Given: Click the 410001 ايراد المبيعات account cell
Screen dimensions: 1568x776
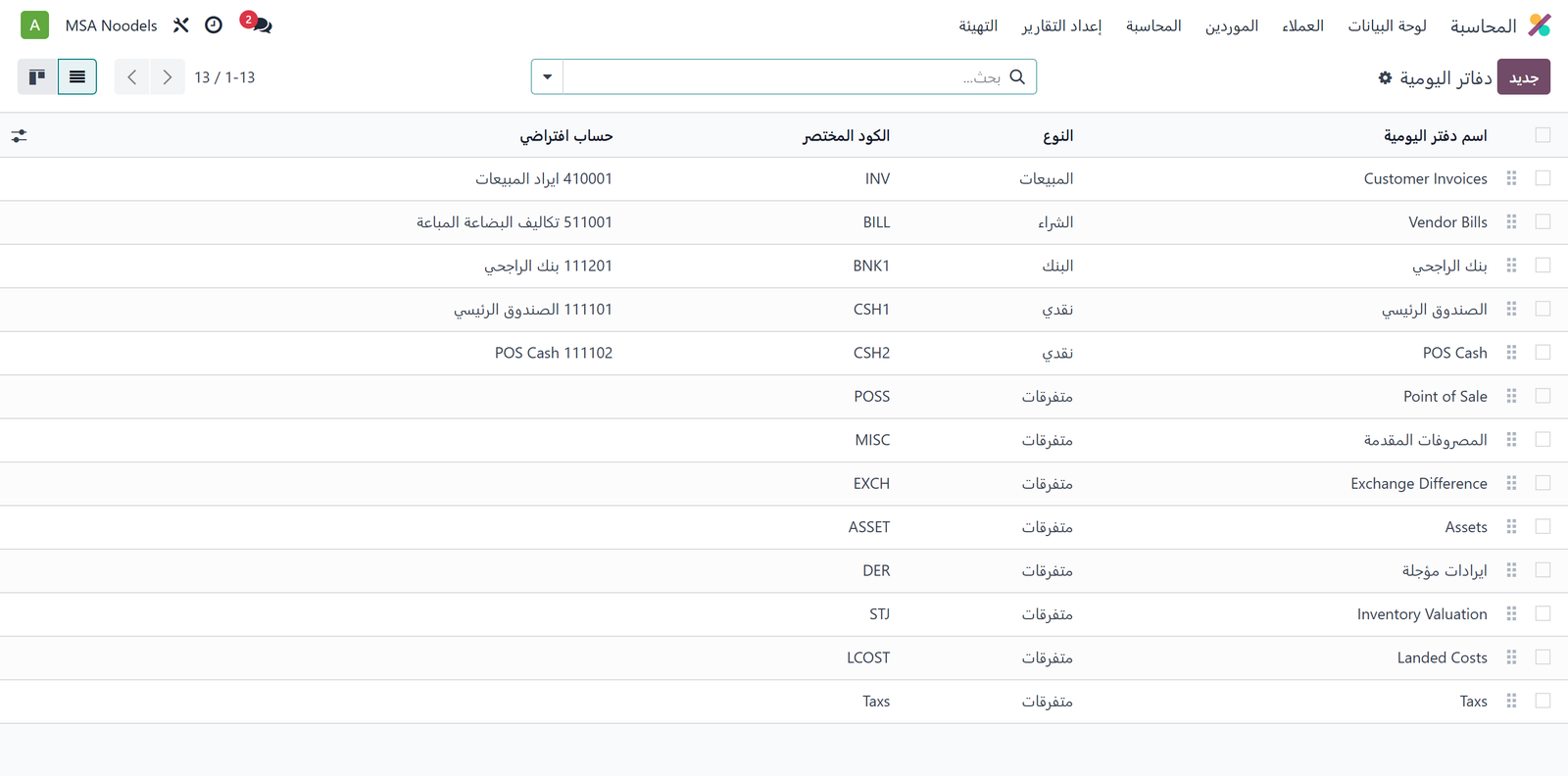Looking at the screenshot, I should 544,178.
